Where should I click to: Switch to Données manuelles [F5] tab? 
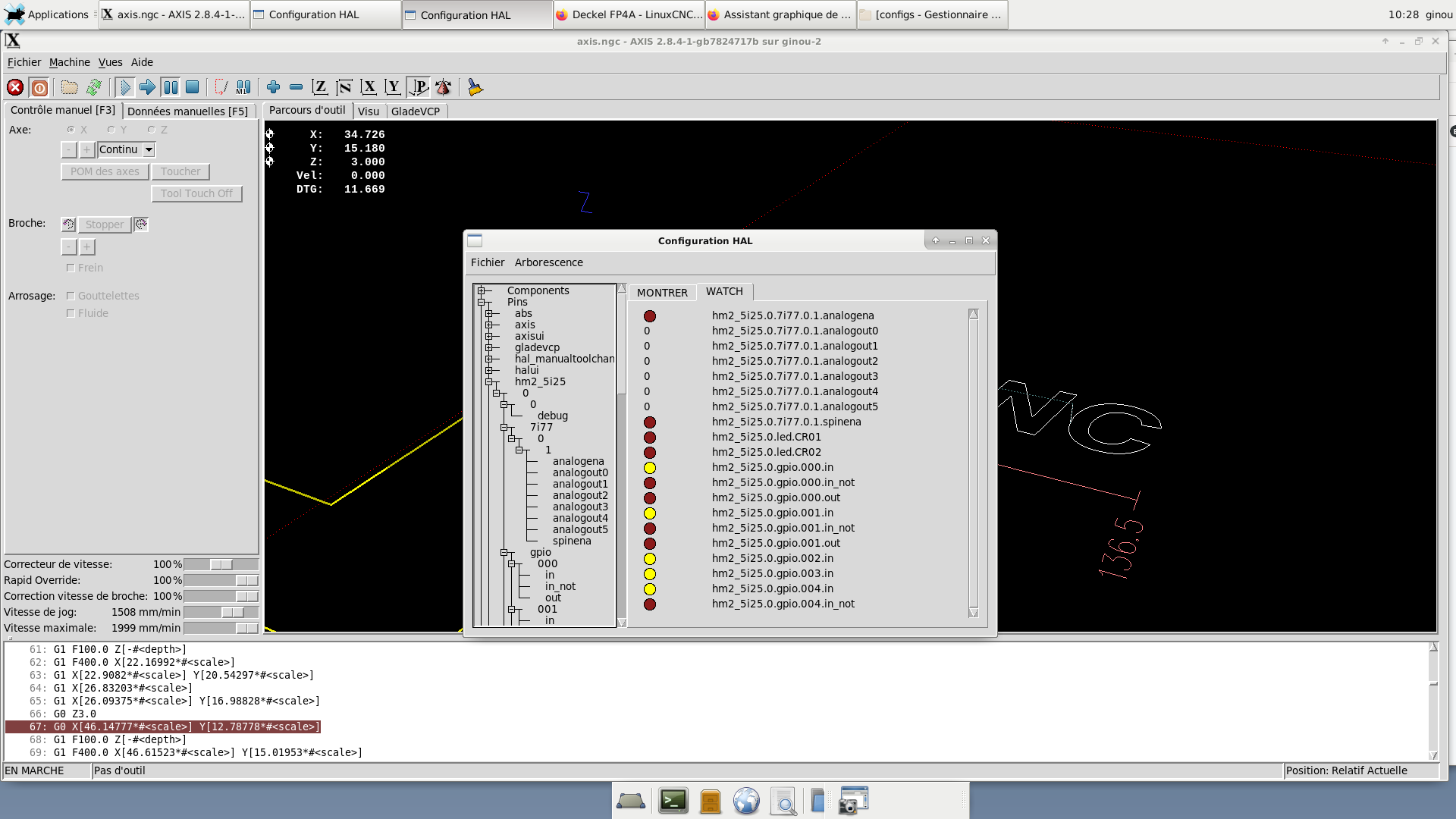[x=187, y=111]
